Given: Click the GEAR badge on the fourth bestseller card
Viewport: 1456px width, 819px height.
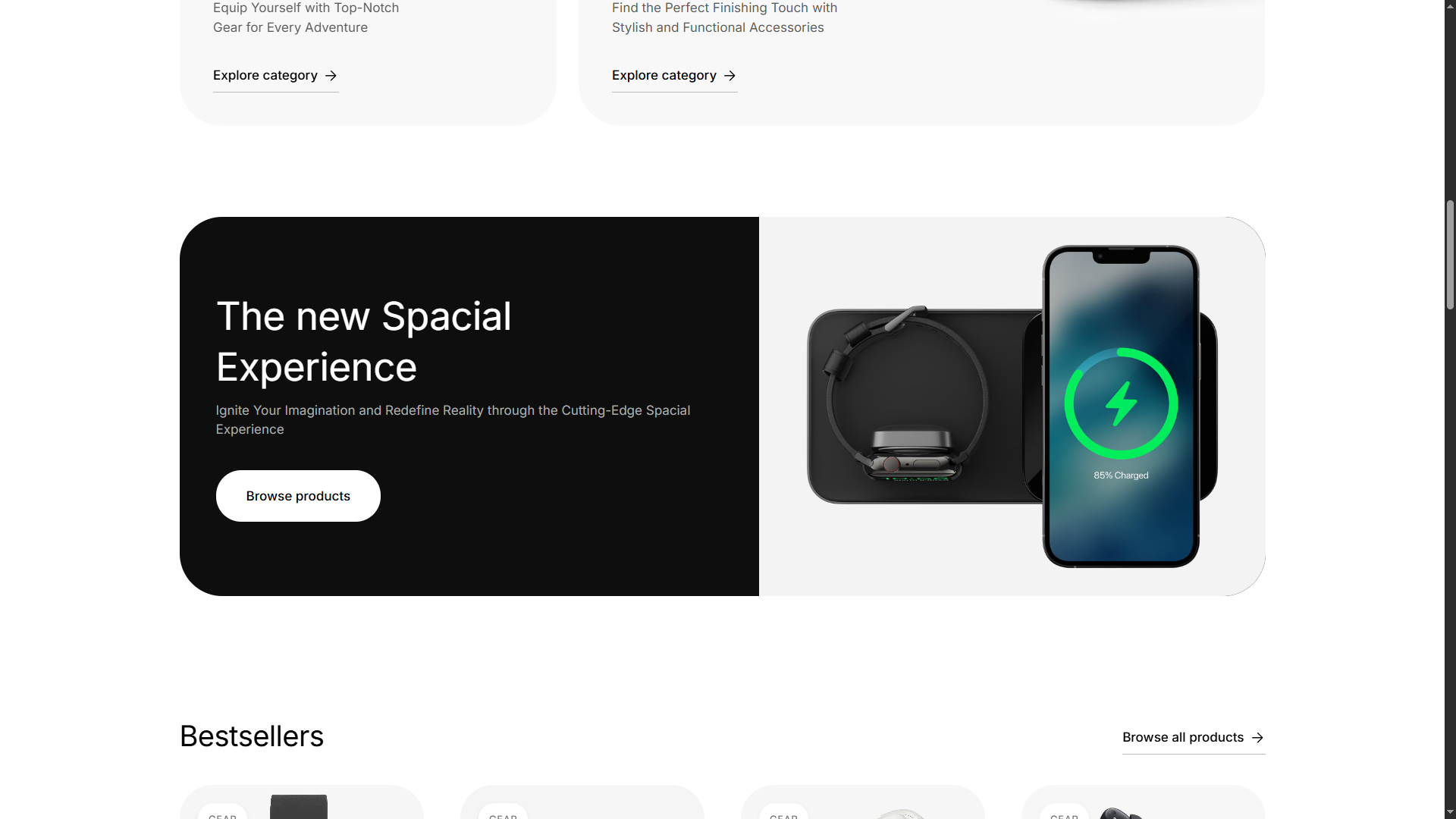Looking at the screenshot, I should point(1064,811).
